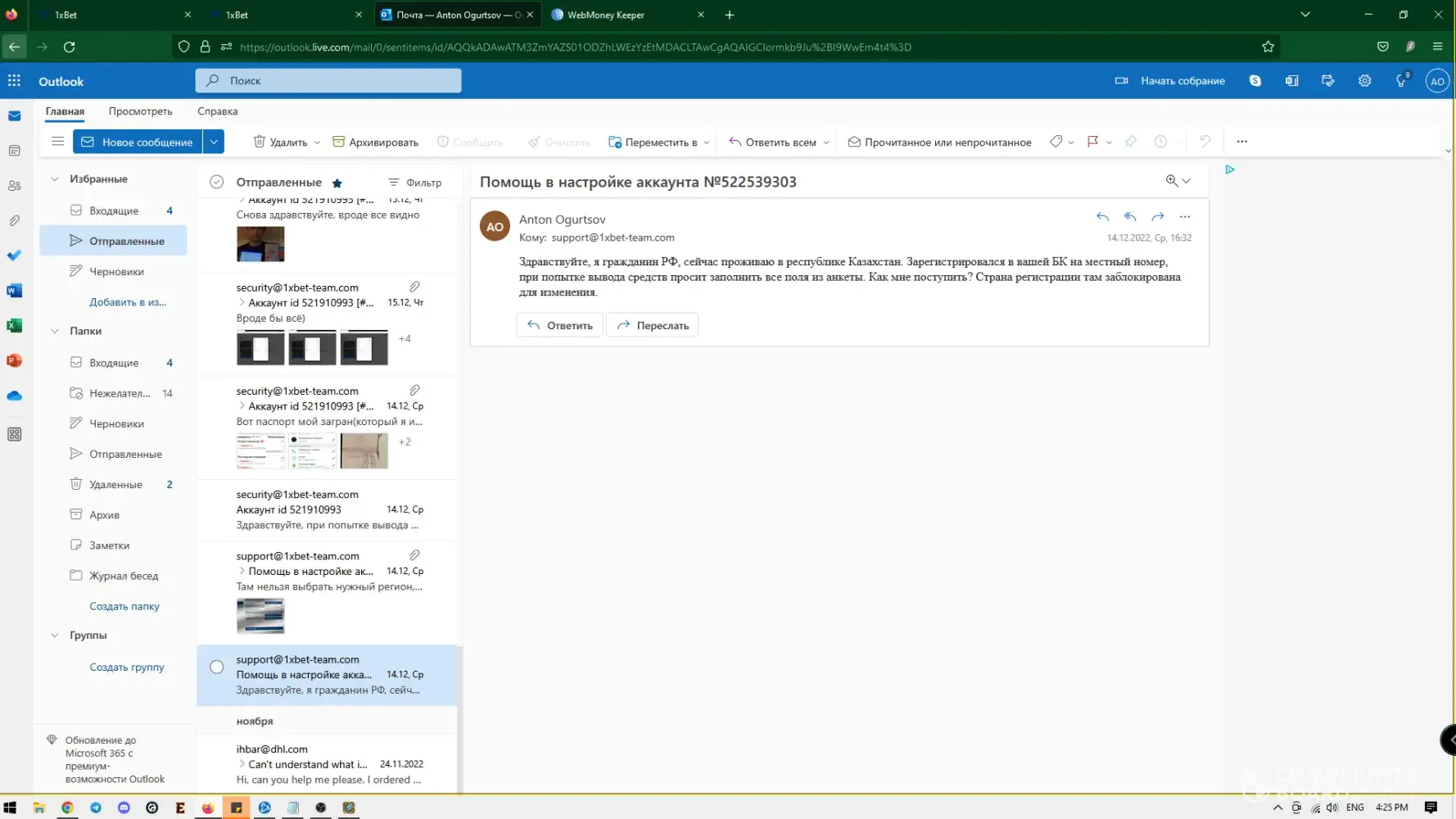Open Calendar from left app rail

pyautogui.click(x=14, y=151)
